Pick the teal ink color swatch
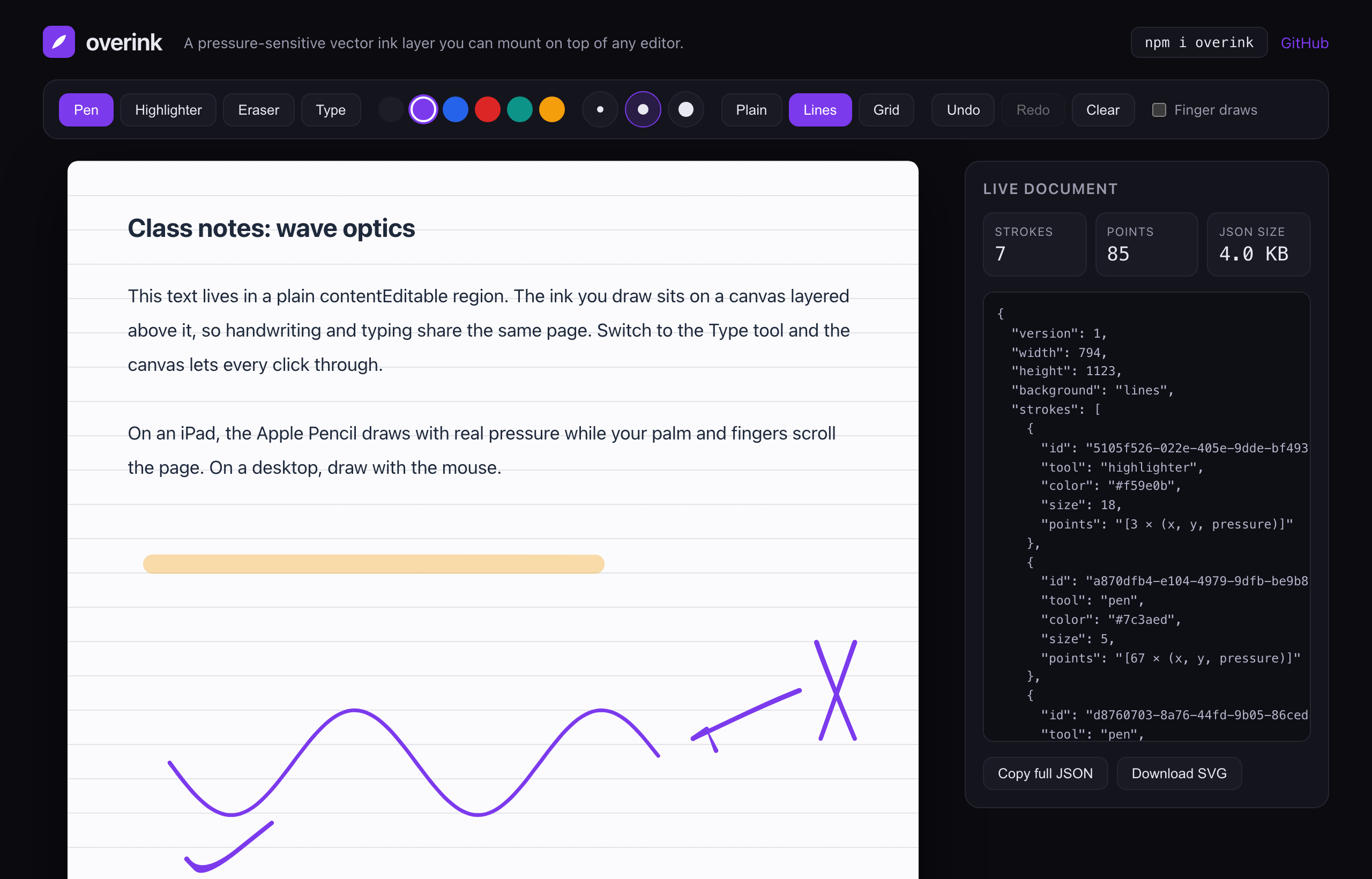This screenshot has height=879, width=1372. pos(519,109)
